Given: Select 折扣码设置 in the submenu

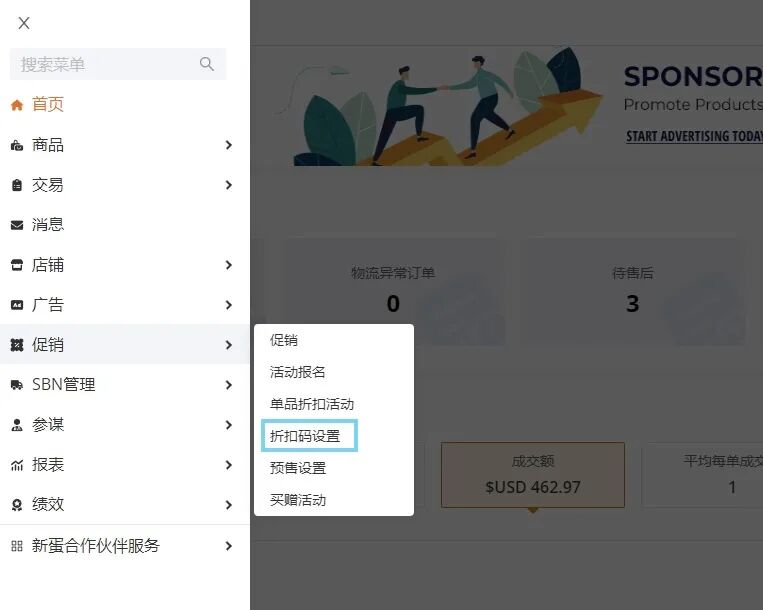Looking at the screenshot, I should coord(305,436).
